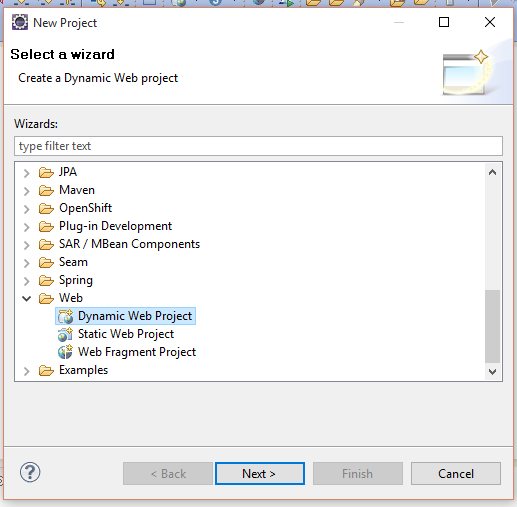Click the SAR / MBean Components folder icon
517x507 pixels.
tap(46, 244)
